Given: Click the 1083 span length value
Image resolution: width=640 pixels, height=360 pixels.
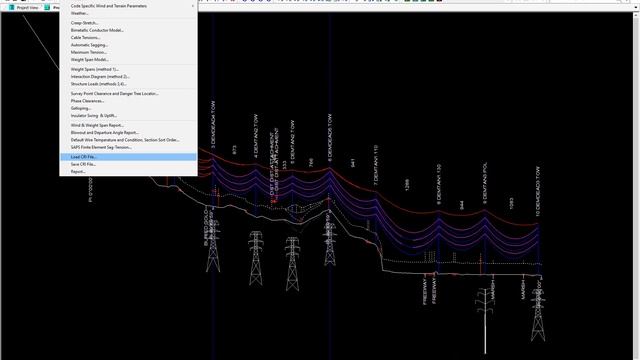Looking at the screenshot, I should pos(511,204).
